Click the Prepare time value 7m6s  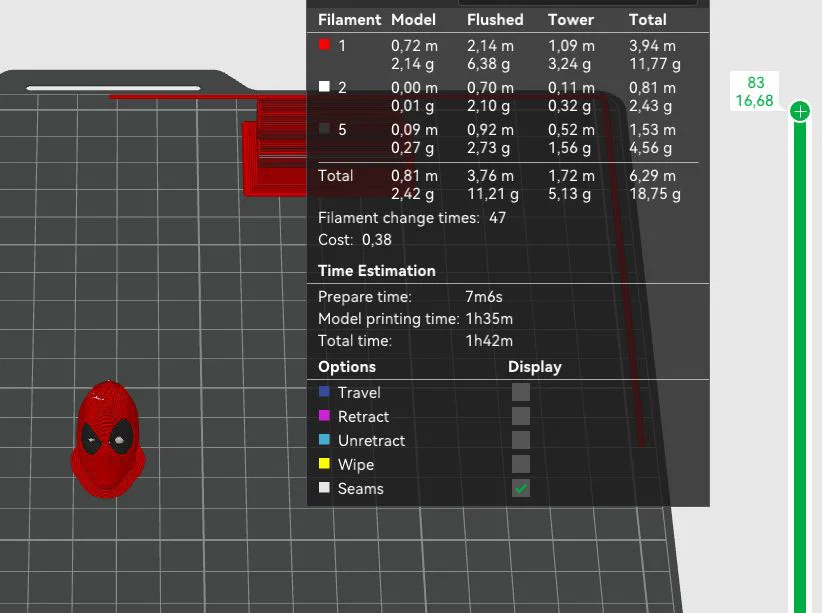(x=484, y=297)
